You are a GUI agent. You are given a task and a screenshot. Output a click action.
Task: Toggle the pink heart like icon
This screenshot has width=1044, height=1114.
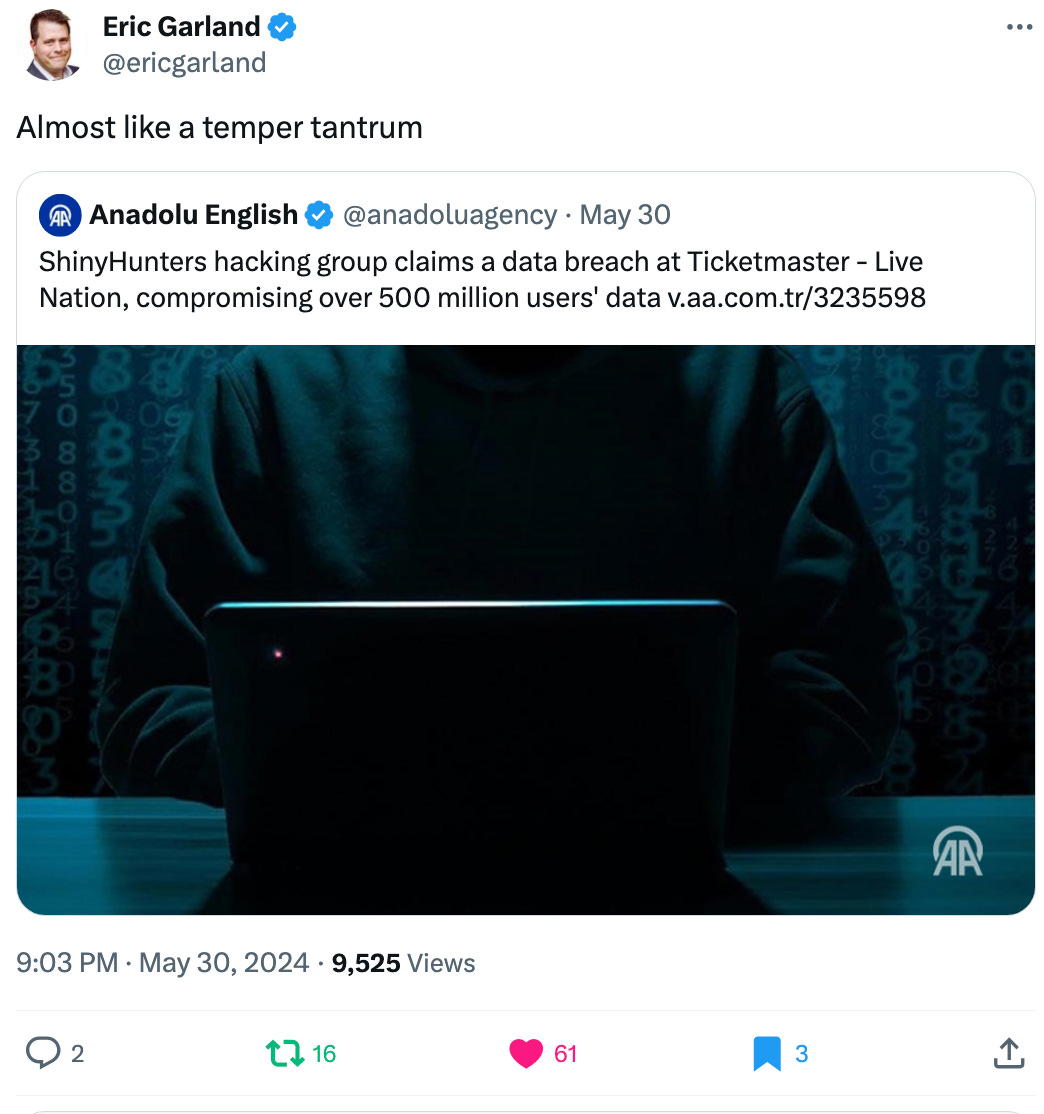pyautogui.click(x=526, y=1053)
